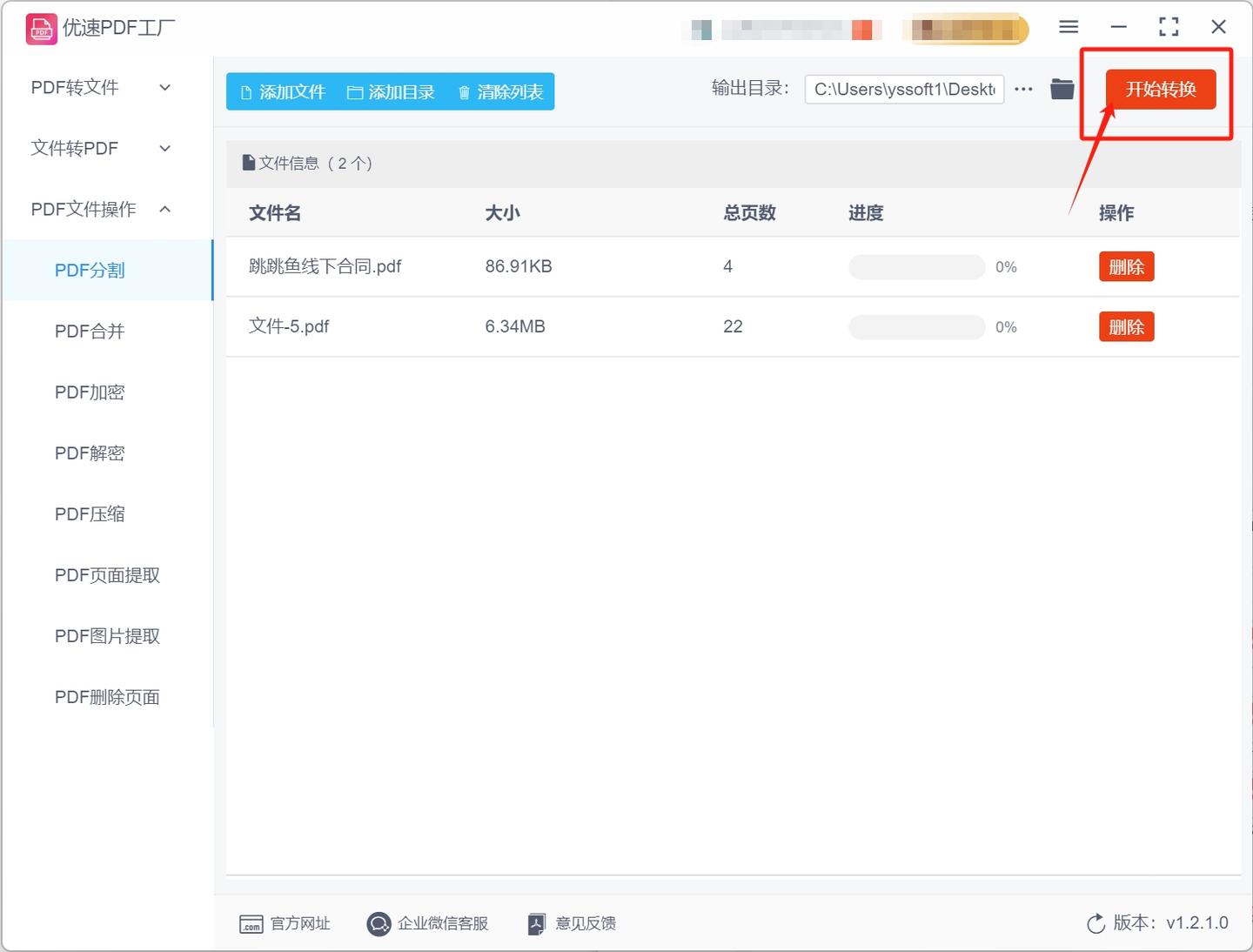Click the 操作 column header
Viewport: 1253px width, 952px height.
click(1116, 213)
